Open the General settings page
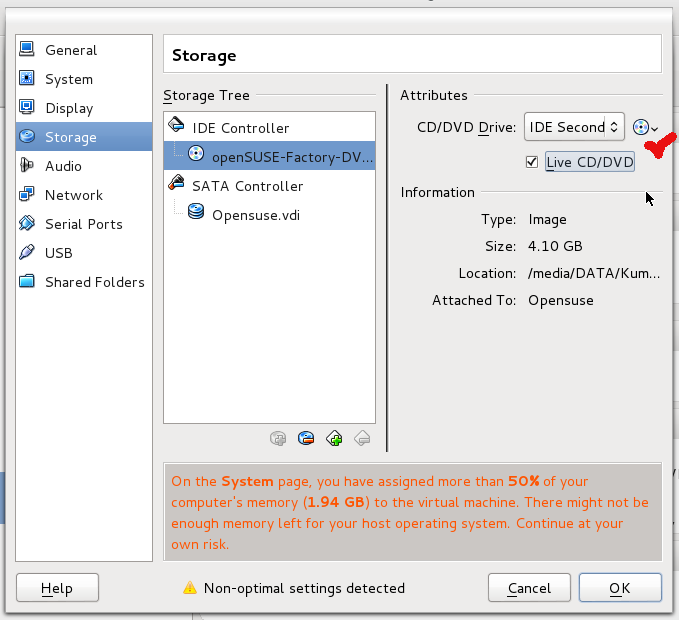 point(84,50)
